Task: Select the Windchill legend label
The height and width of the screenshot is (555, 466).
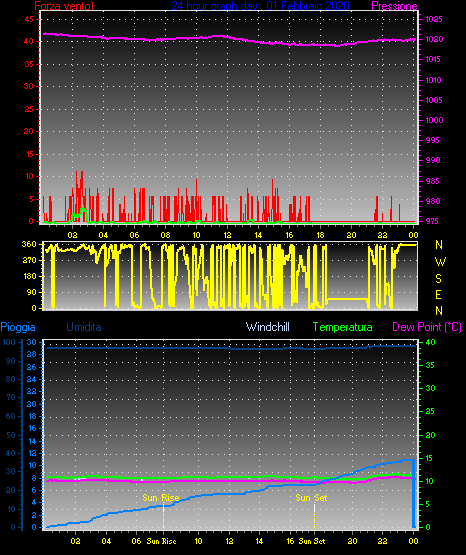Action: tap(268, 327)
